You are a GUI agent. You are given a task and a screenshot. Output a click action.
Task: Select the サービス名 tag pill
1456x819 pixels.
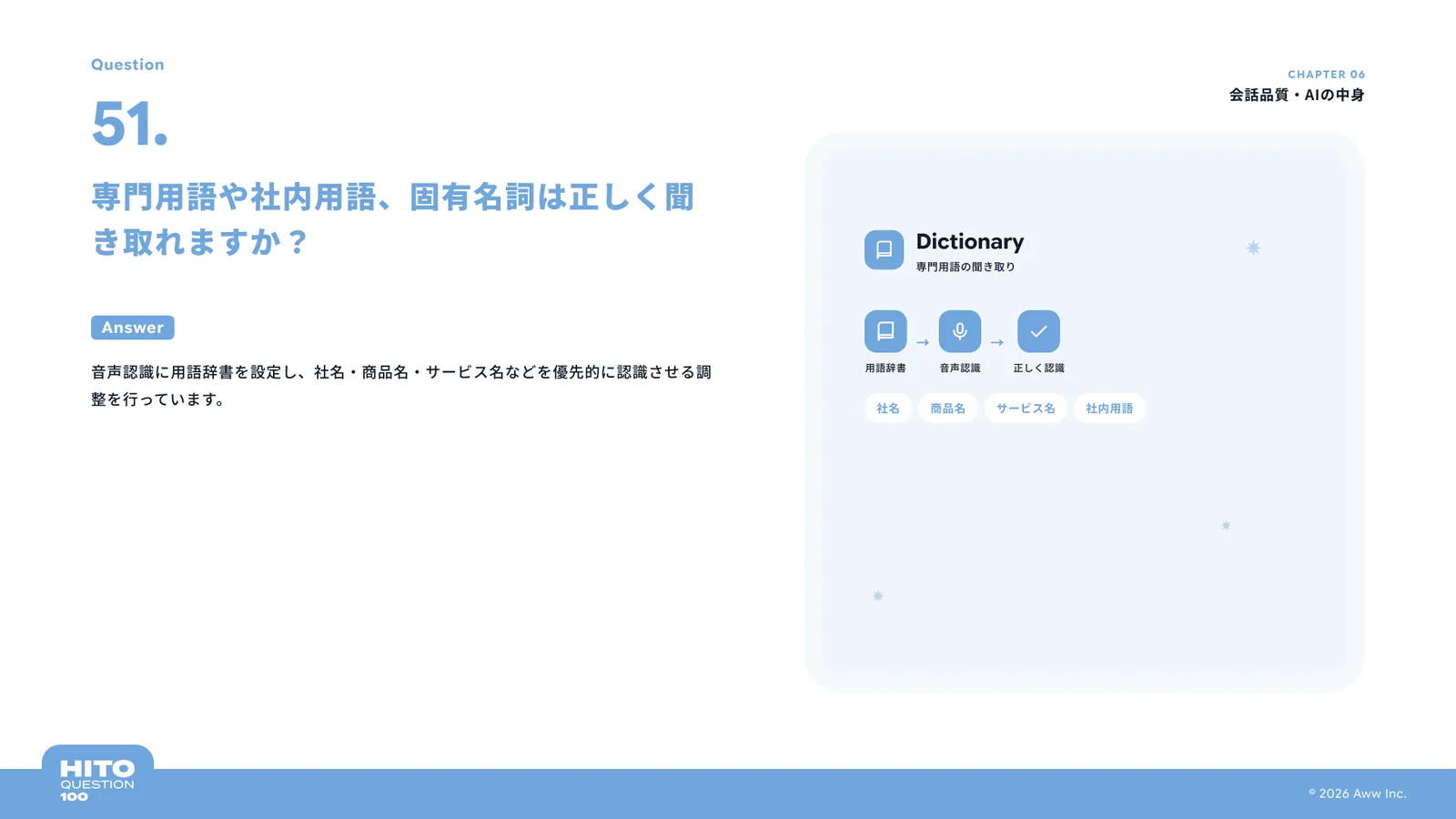click(1026, 409)
